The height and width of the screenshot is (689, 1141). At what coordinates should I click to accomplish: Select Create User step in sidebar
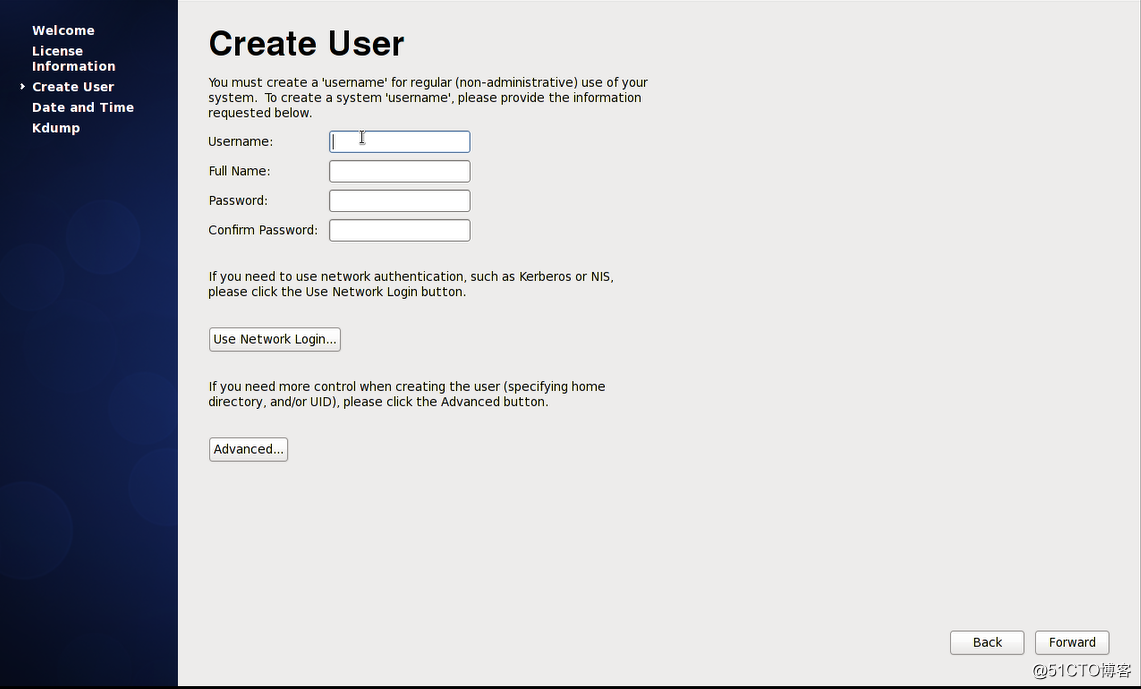coord(73,87)
